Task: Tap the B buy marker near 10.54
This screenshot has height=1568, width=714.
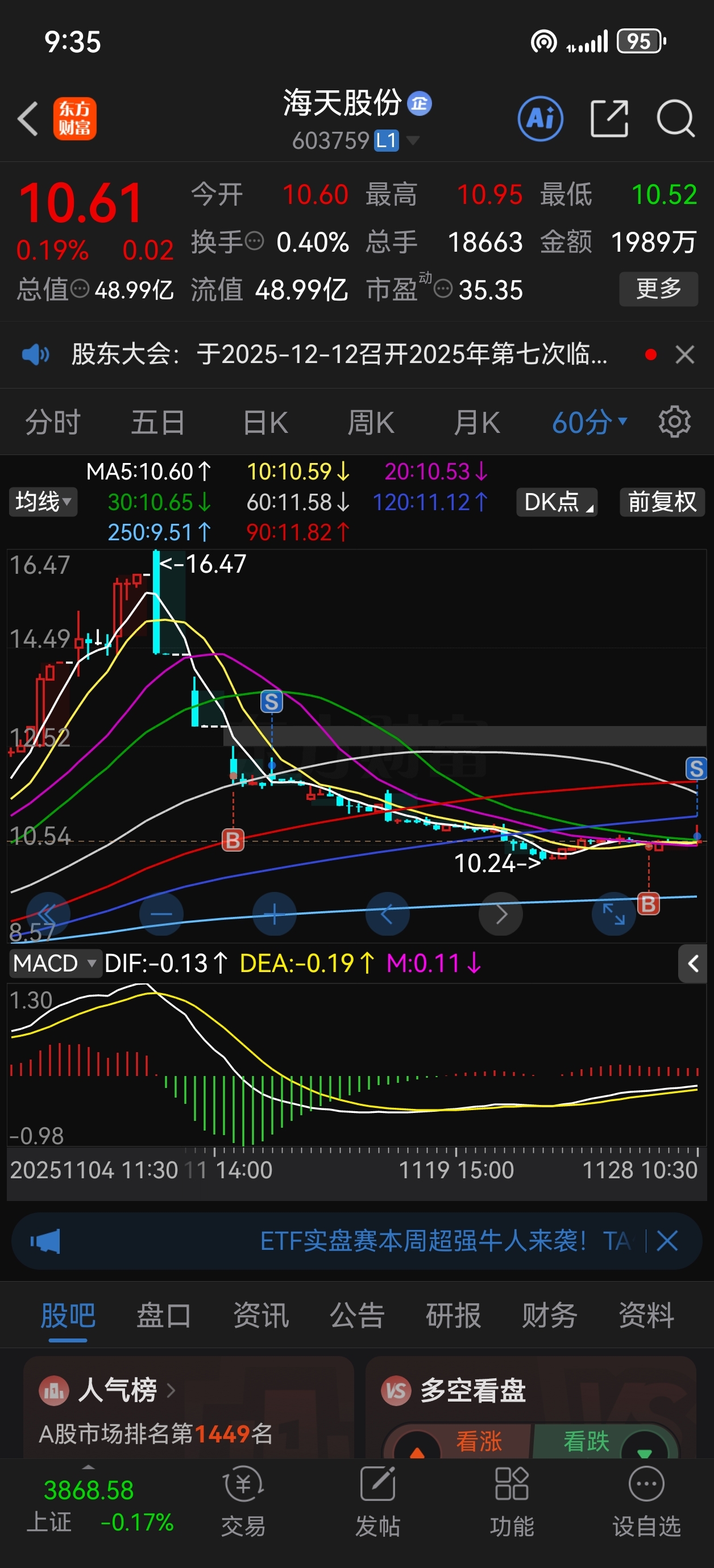Action: tap(233, 841)
